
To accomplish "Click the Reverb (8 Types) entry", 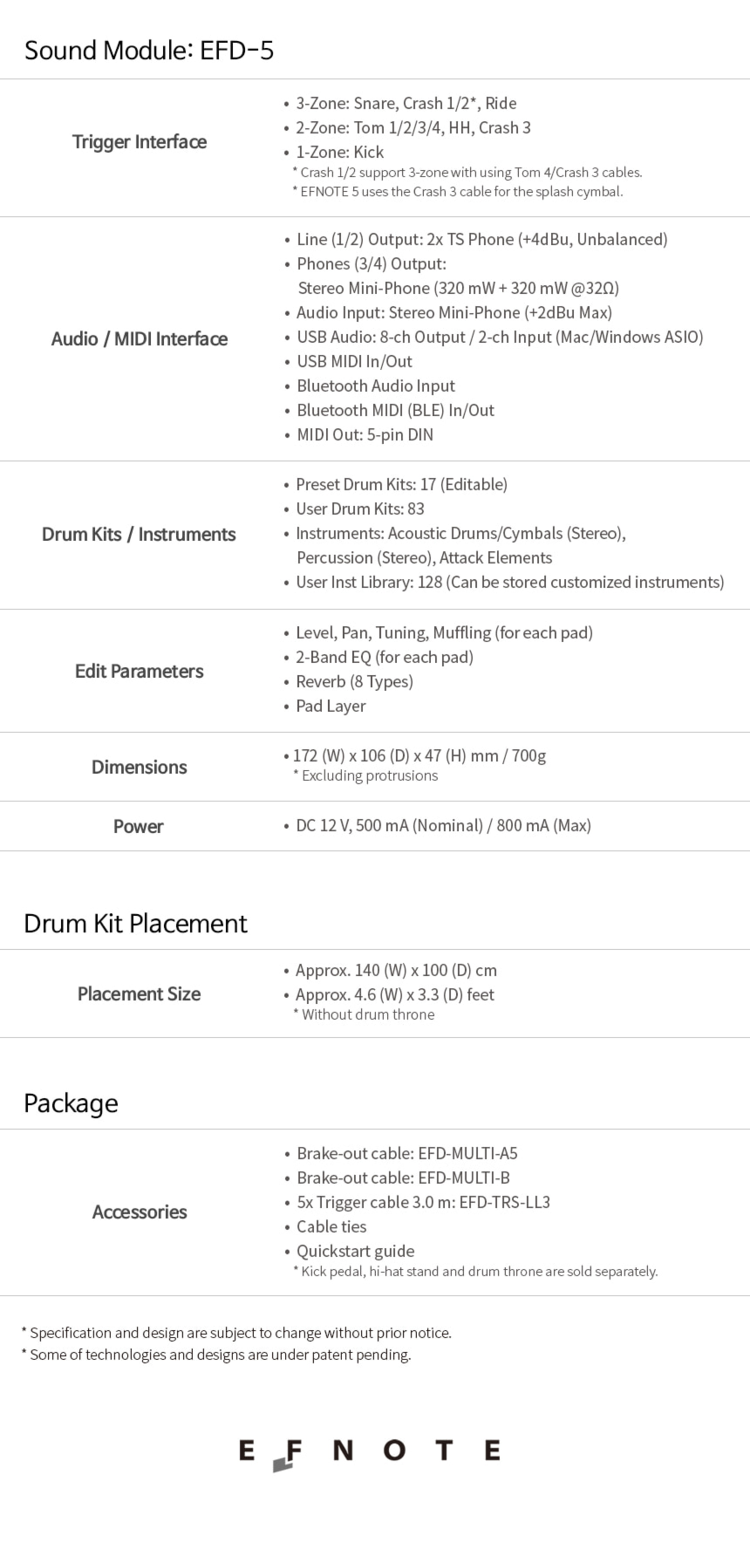I will click(354, 682).
